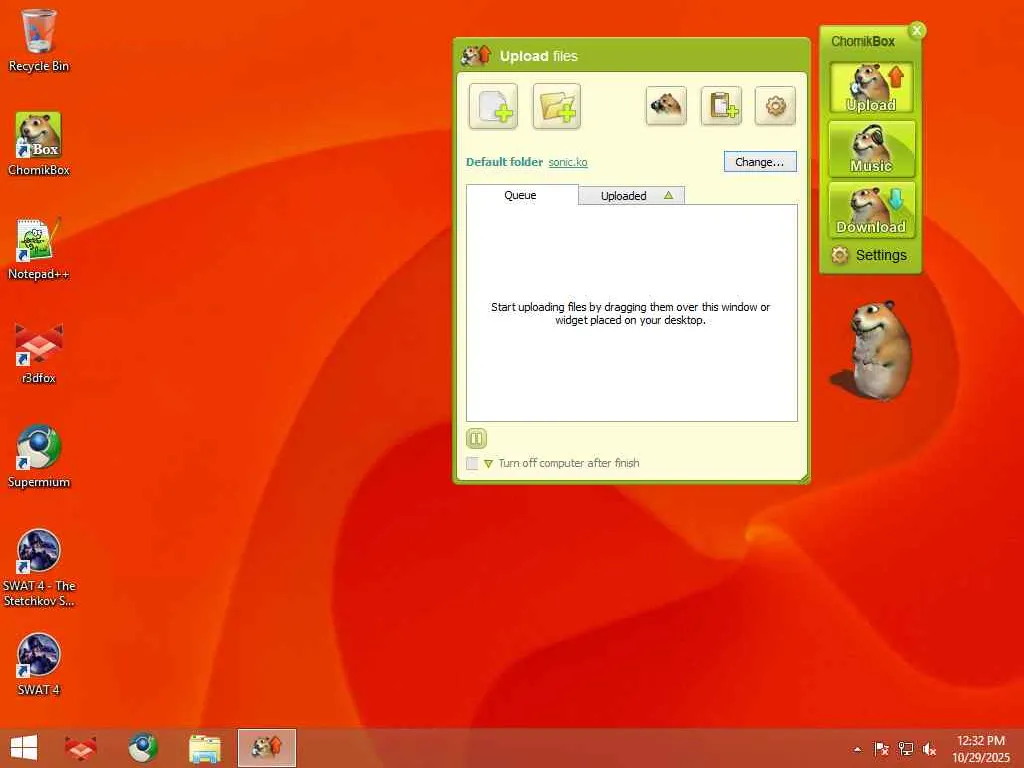Click the Change... button
The image size is (1024, 768).
(x=760, y=162)
